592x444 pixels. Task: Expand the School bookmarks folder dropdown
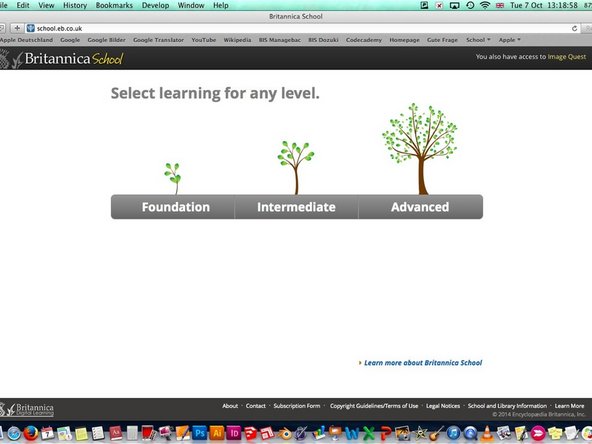point(478,40)
